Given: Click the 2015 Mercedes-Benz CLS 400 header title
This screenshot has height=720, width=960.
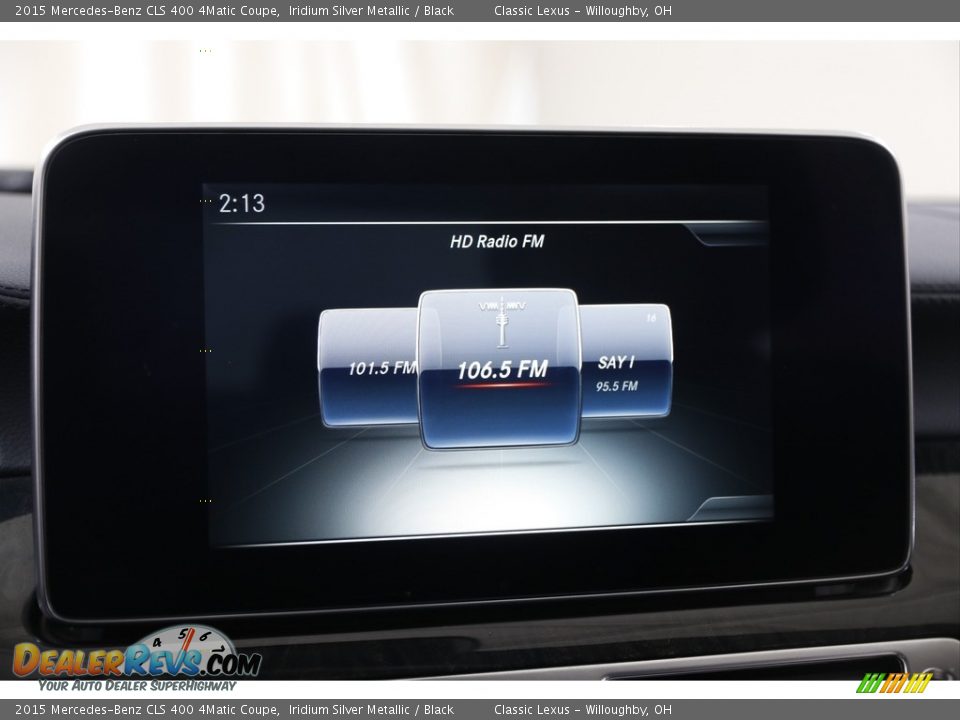Looking at the screenshot, I should (x=146, y=11).
